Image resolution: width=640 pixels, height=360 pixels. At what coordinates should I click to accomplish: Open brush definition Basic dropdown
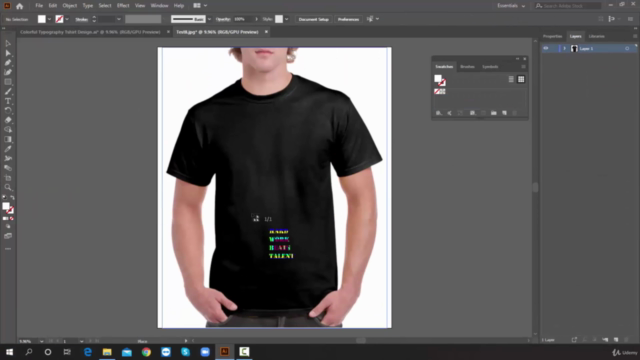pos(209,19)
